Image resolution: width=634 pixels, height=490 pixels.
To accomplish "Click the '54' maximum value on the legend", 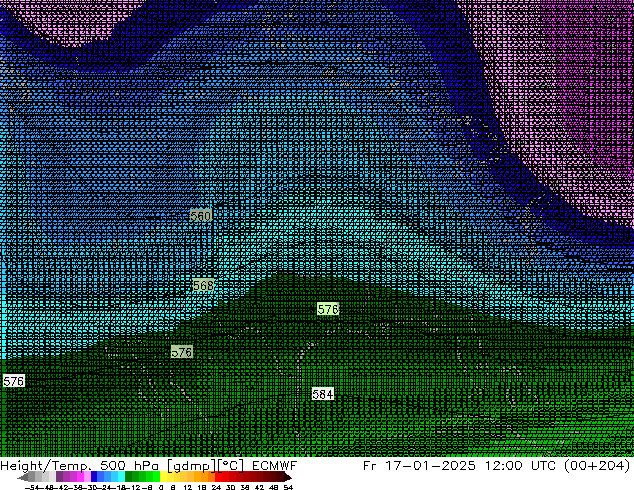I will pyautogui.click(x=288, y=487).
